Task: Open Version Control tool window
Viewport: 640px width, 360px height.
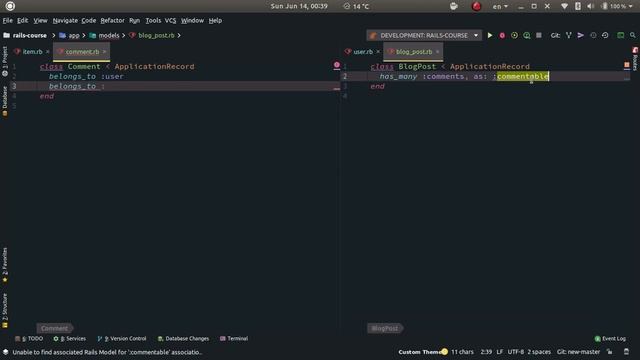Action: point(122,338)
